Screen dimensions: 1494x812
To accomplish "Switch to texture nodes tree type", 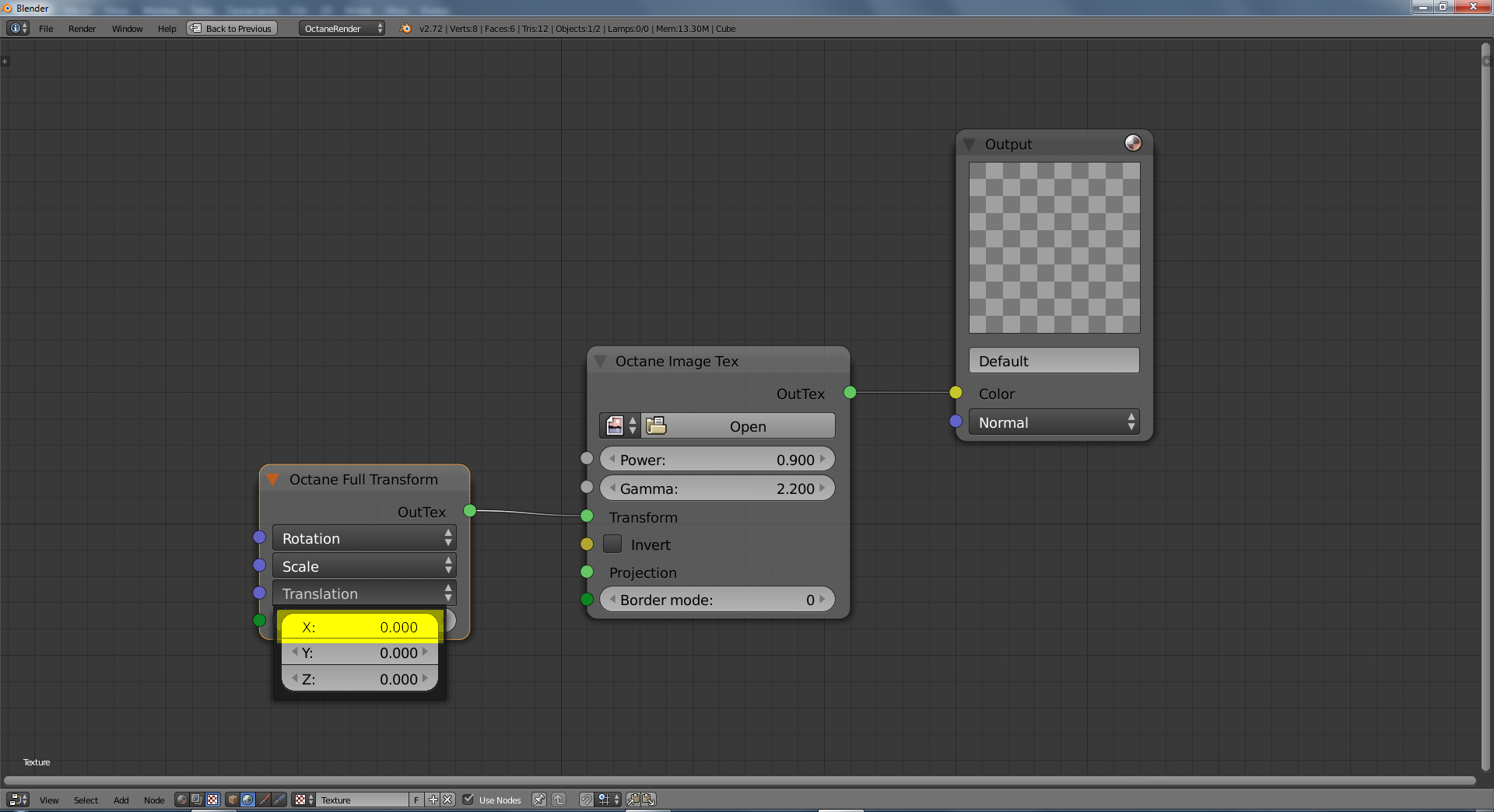I will click(x=212, y=800).
